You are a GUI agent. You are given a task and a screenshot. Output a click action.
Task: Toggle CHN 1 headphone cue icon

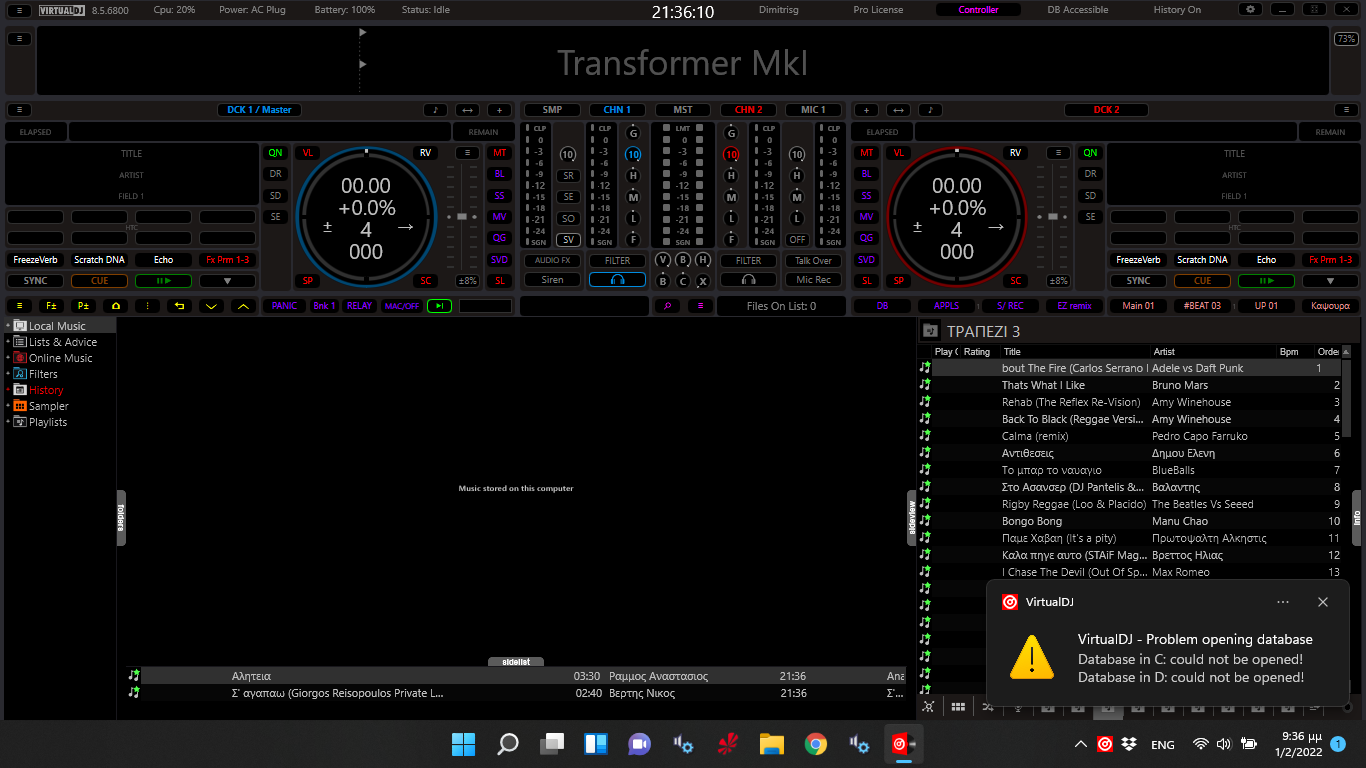tap(617, 280)
